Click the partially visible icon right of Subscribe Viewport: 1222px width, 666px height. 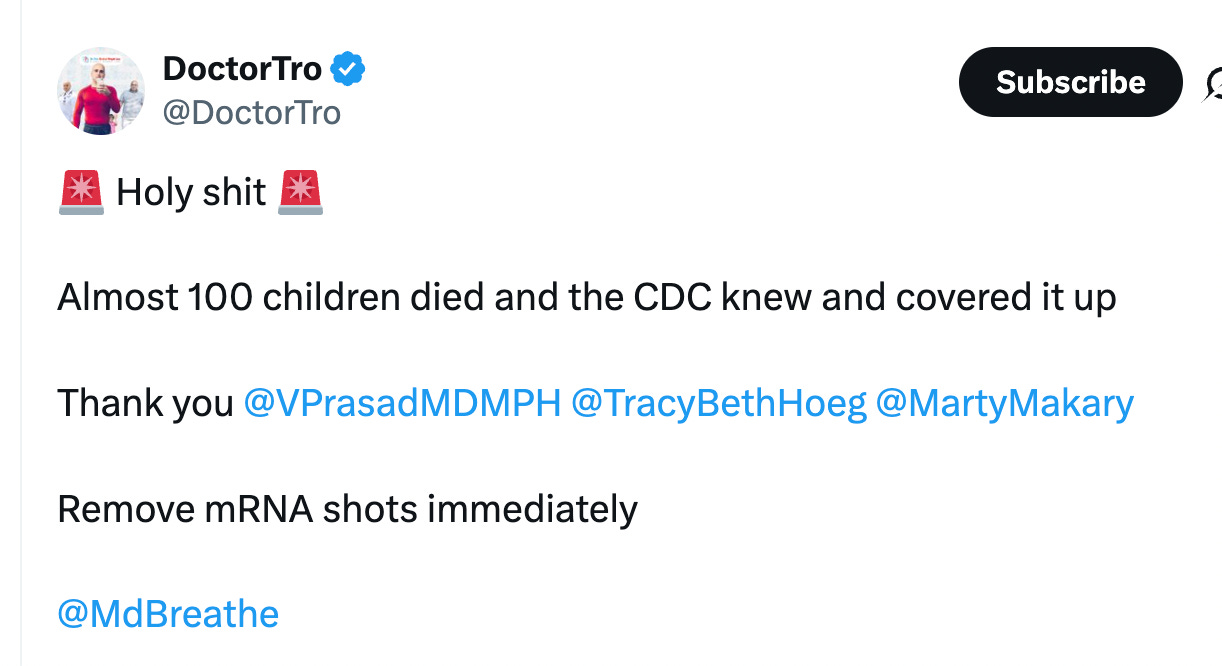click(x=1213, y=83)
